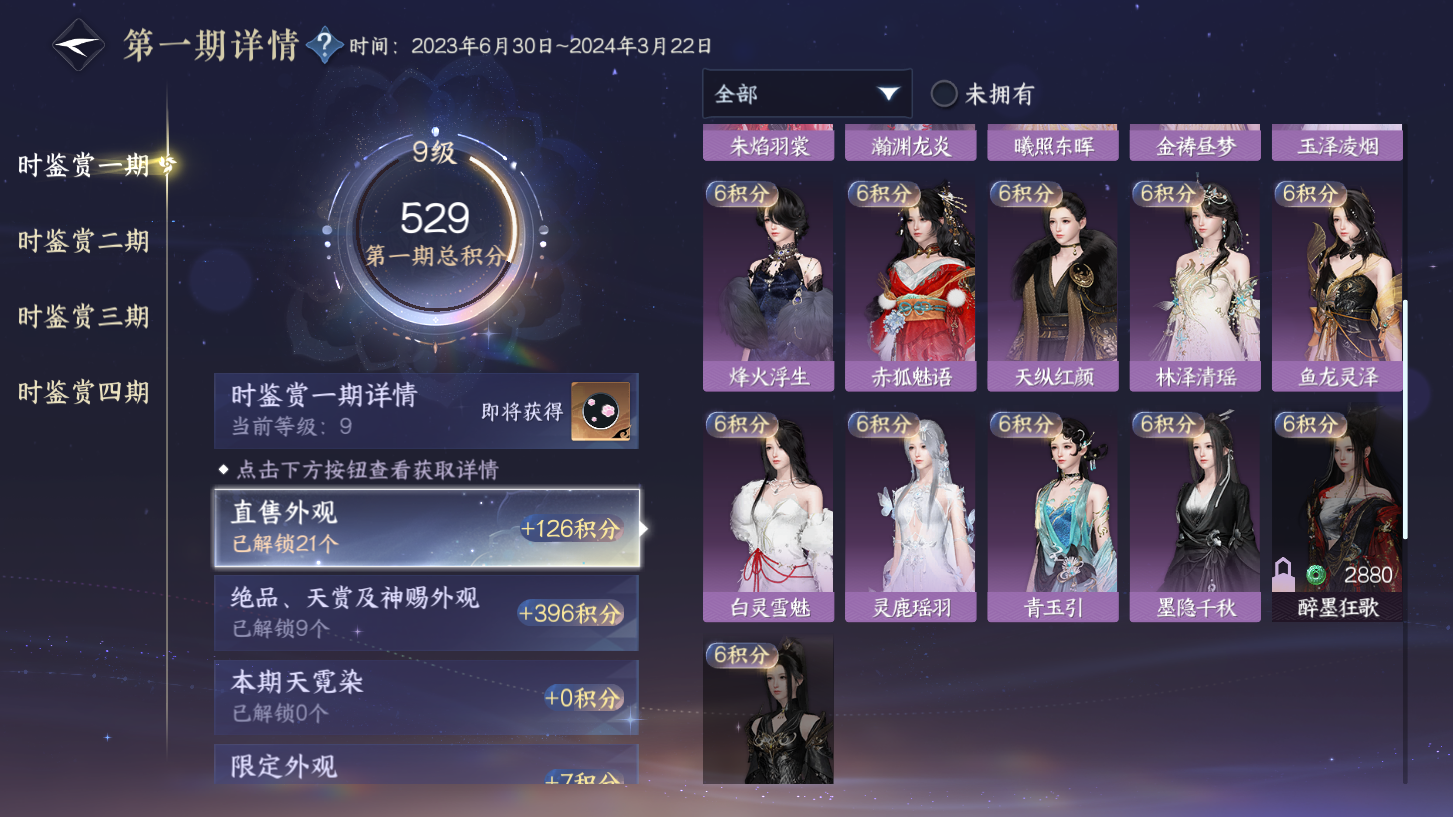Click the lock icon on 醉墨狂歌 card
This screenshot has width=1453, height=817.
tap(1283, 575)
